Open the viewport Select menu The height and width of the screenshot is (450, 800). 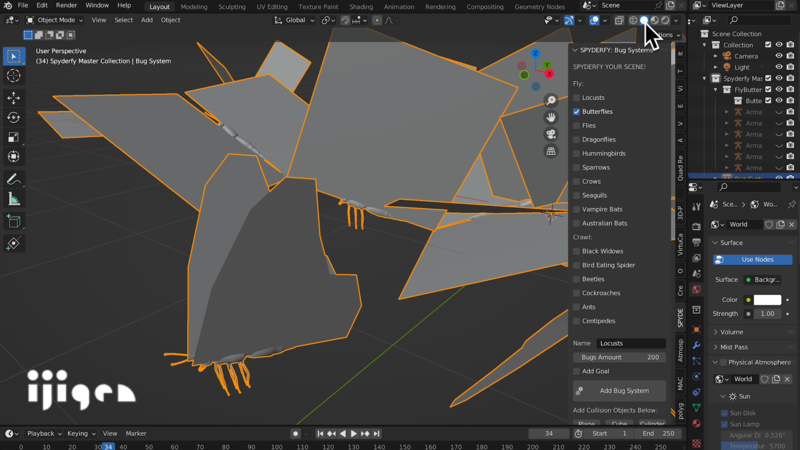click(123, 20)
